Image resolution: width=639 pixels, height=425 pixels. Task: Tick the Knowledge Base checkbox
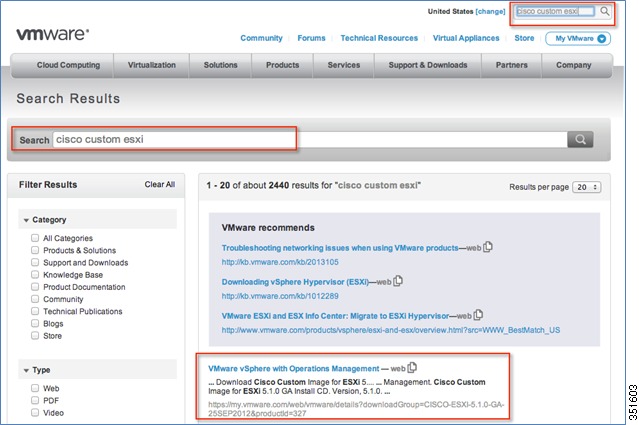click(x=35, y=275)
